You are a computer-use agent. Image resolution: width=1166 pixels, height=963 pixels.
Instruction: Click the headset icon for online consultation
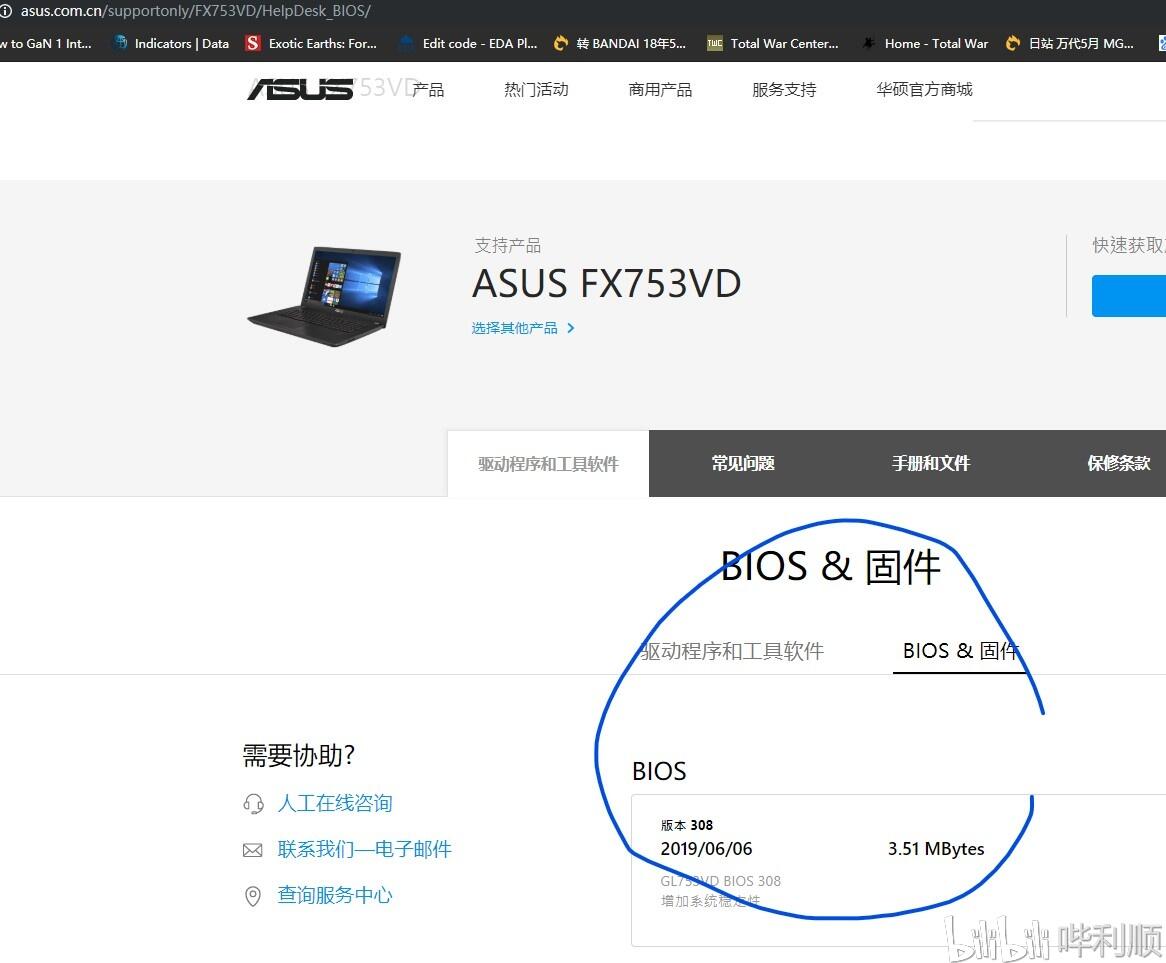click(253, 804)
